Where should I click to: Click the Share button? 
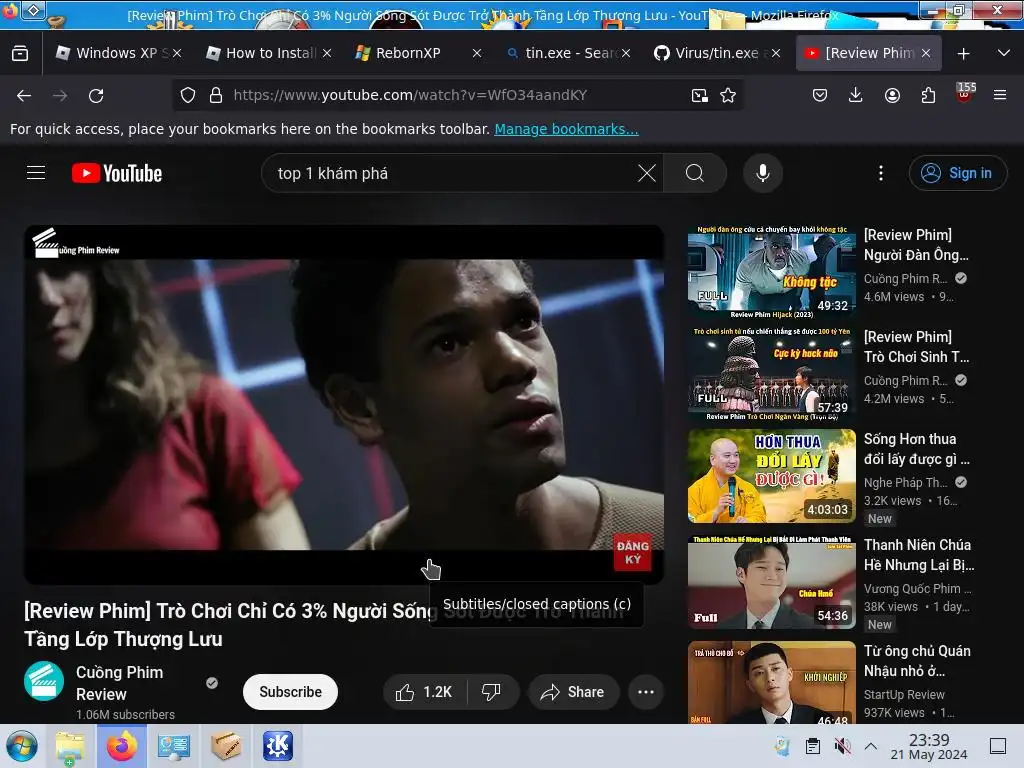tap(573, 692)
